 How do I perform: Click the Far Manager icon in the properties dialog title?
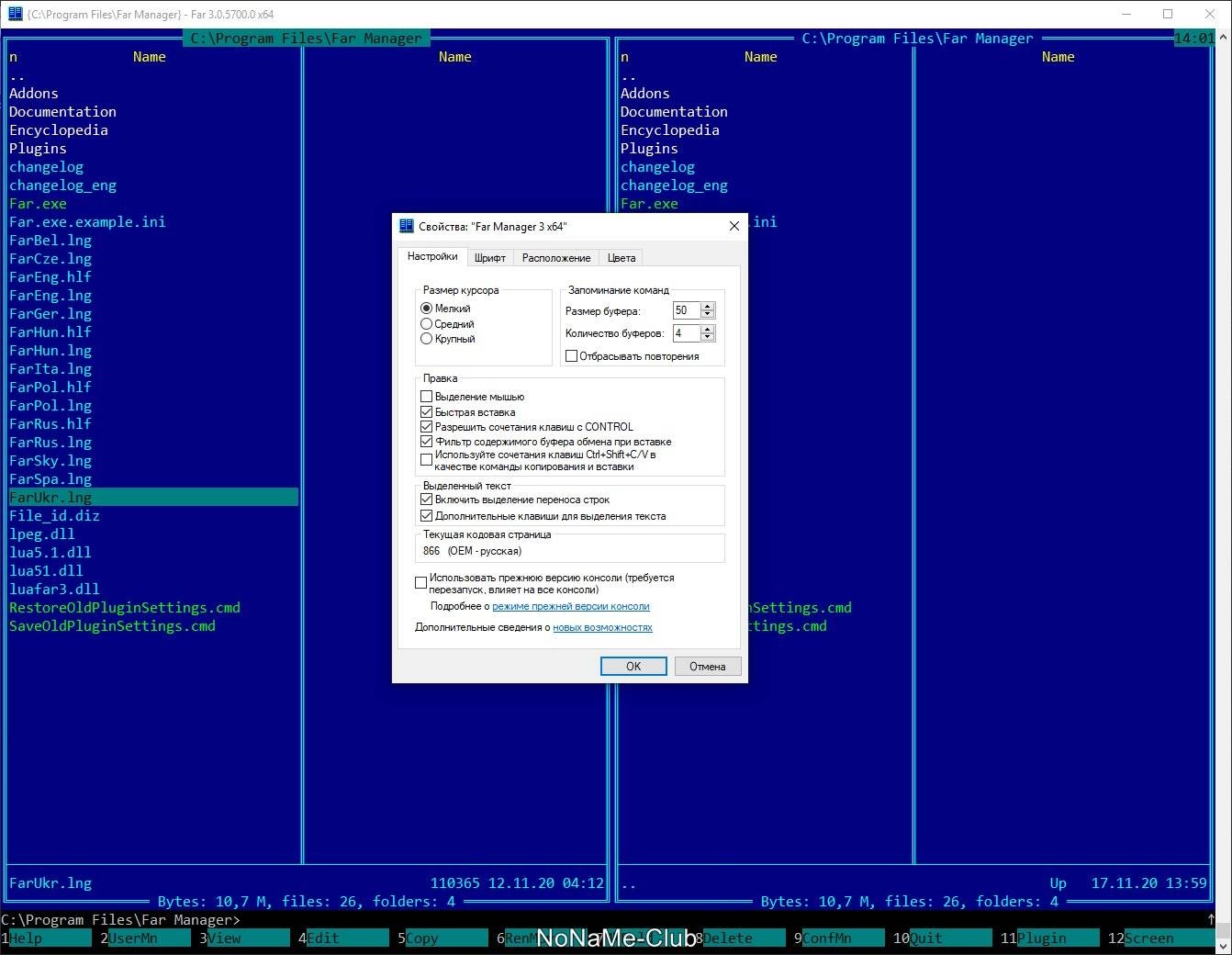(407, 226)
